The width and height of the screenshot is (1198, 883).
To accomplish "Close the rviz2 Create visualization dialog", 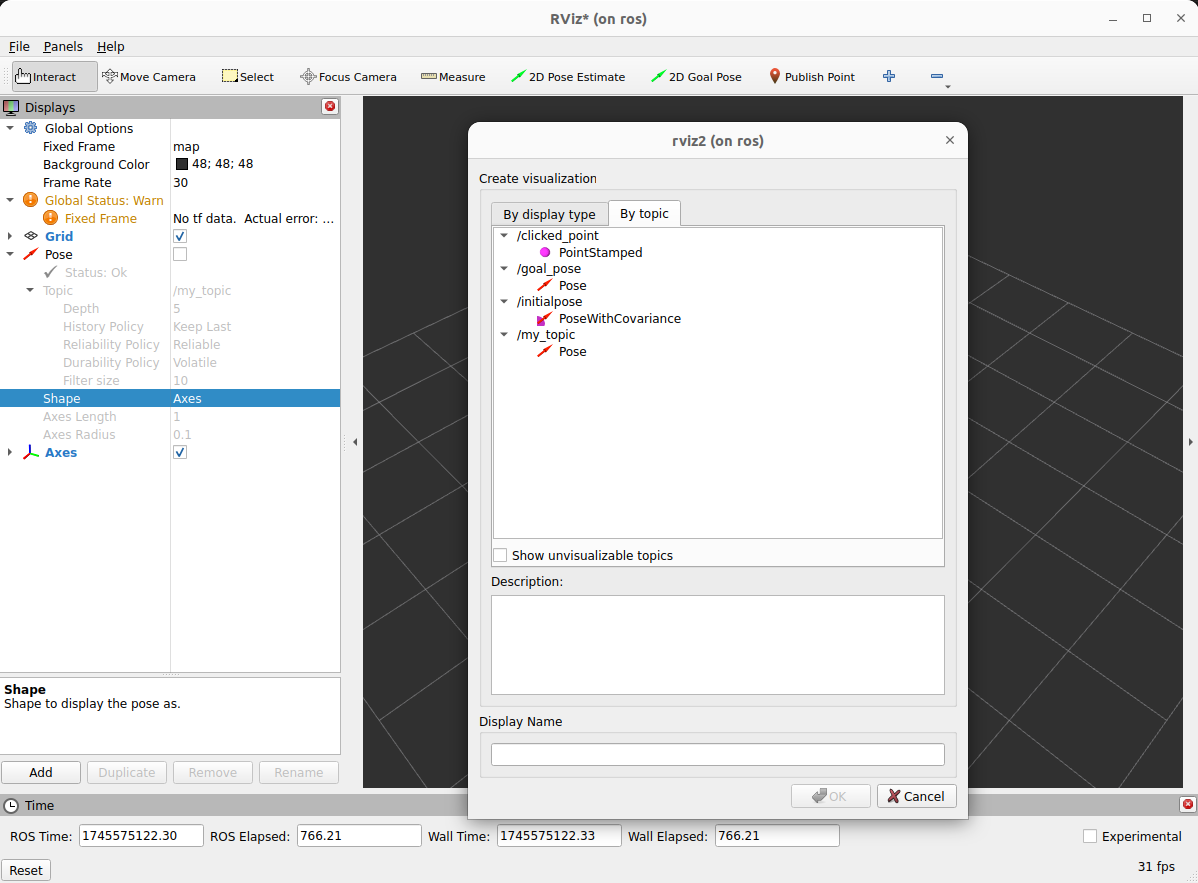I will tap(950, 140).
